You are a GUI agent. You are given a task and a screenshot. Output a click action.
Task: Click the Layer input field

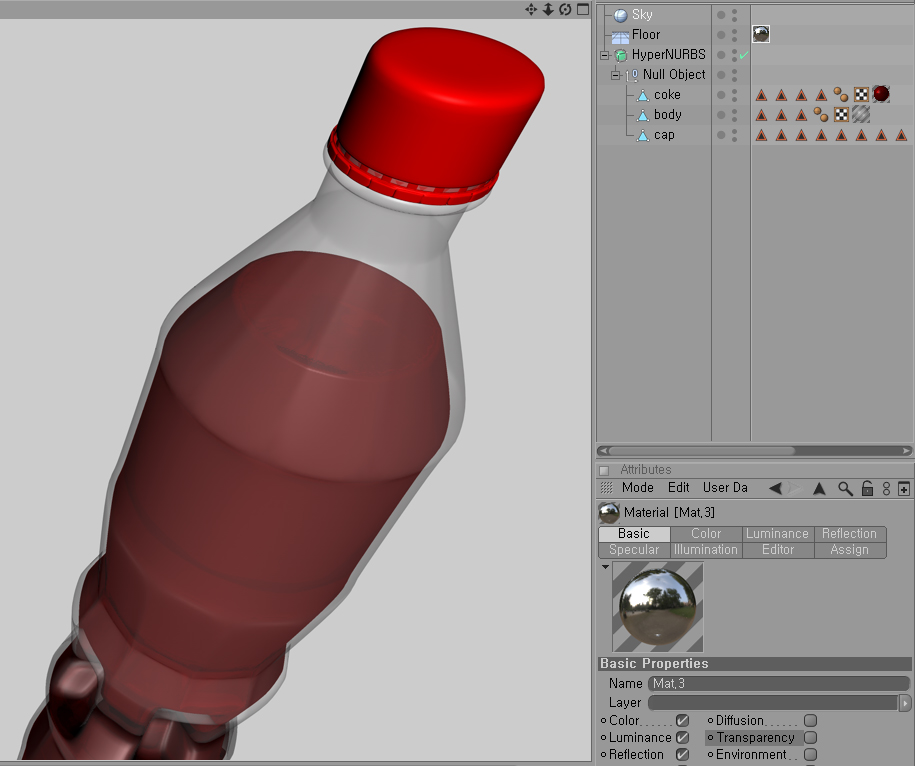tap(773, 703)
